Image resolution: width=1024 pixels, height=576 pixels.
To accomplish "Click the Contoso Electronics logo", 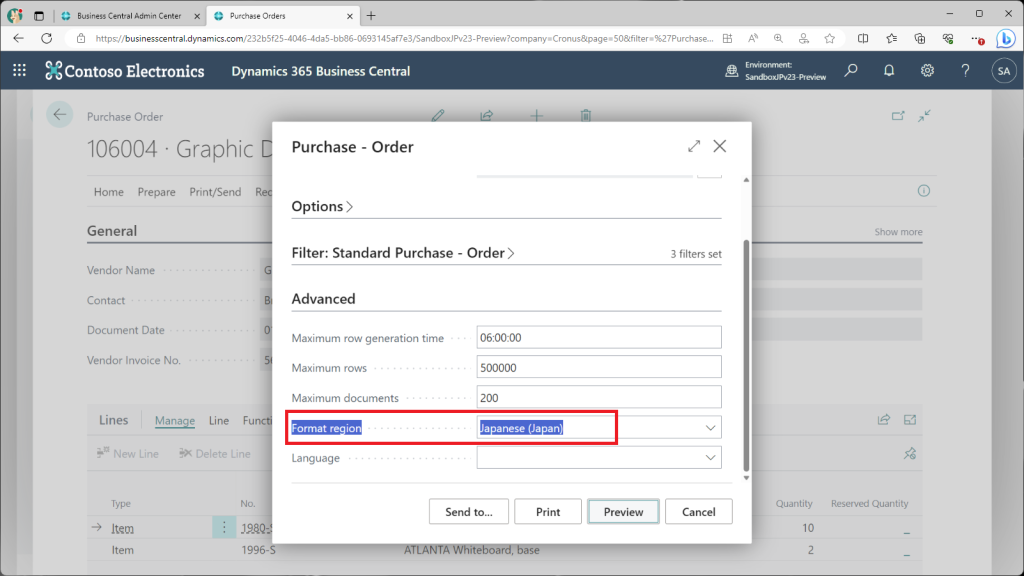I will (124, 71).
